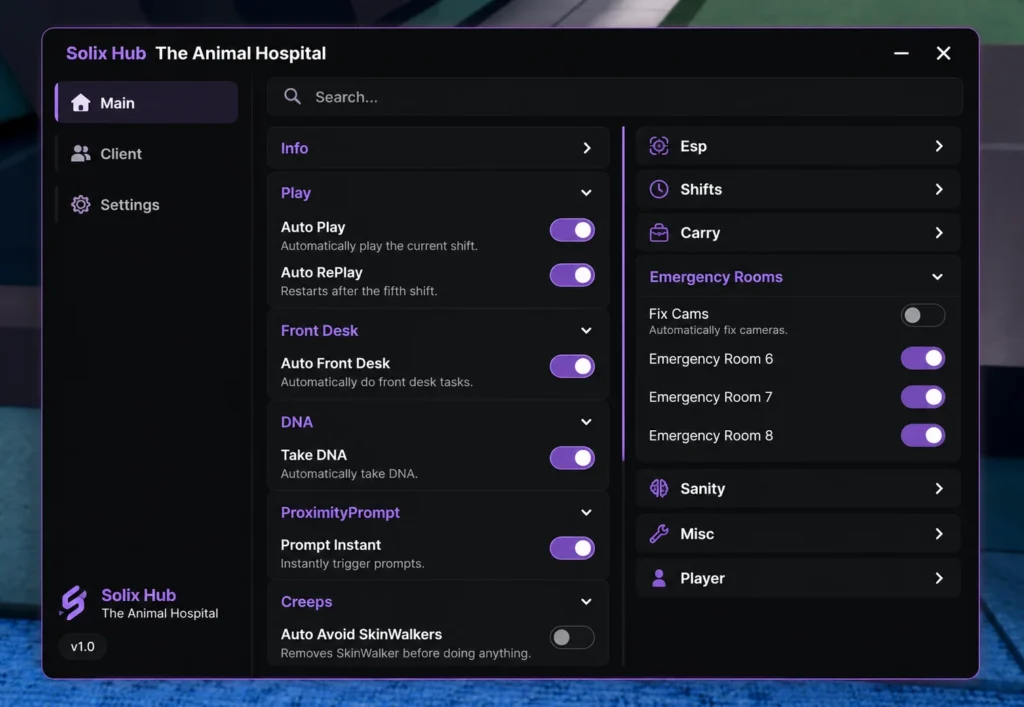Click the Sanity label
Viewport: 1024px width, 707px height.
click(703, 489)
